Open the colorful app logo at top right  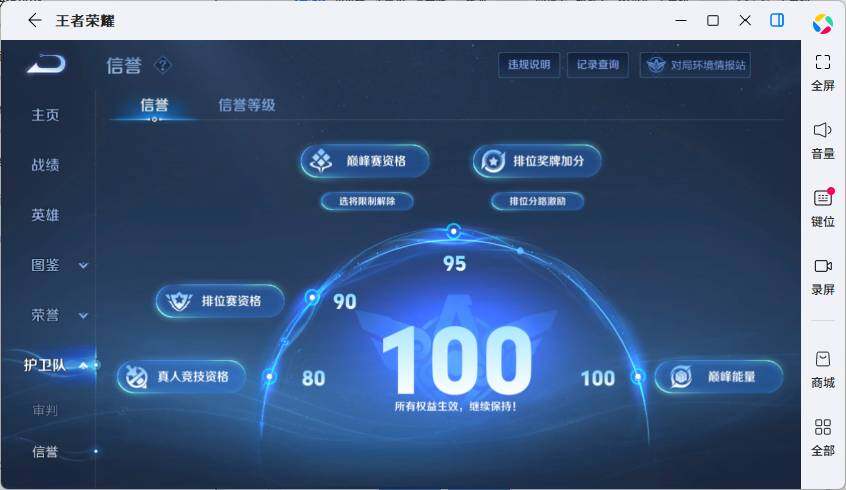[x=823, y=23]
